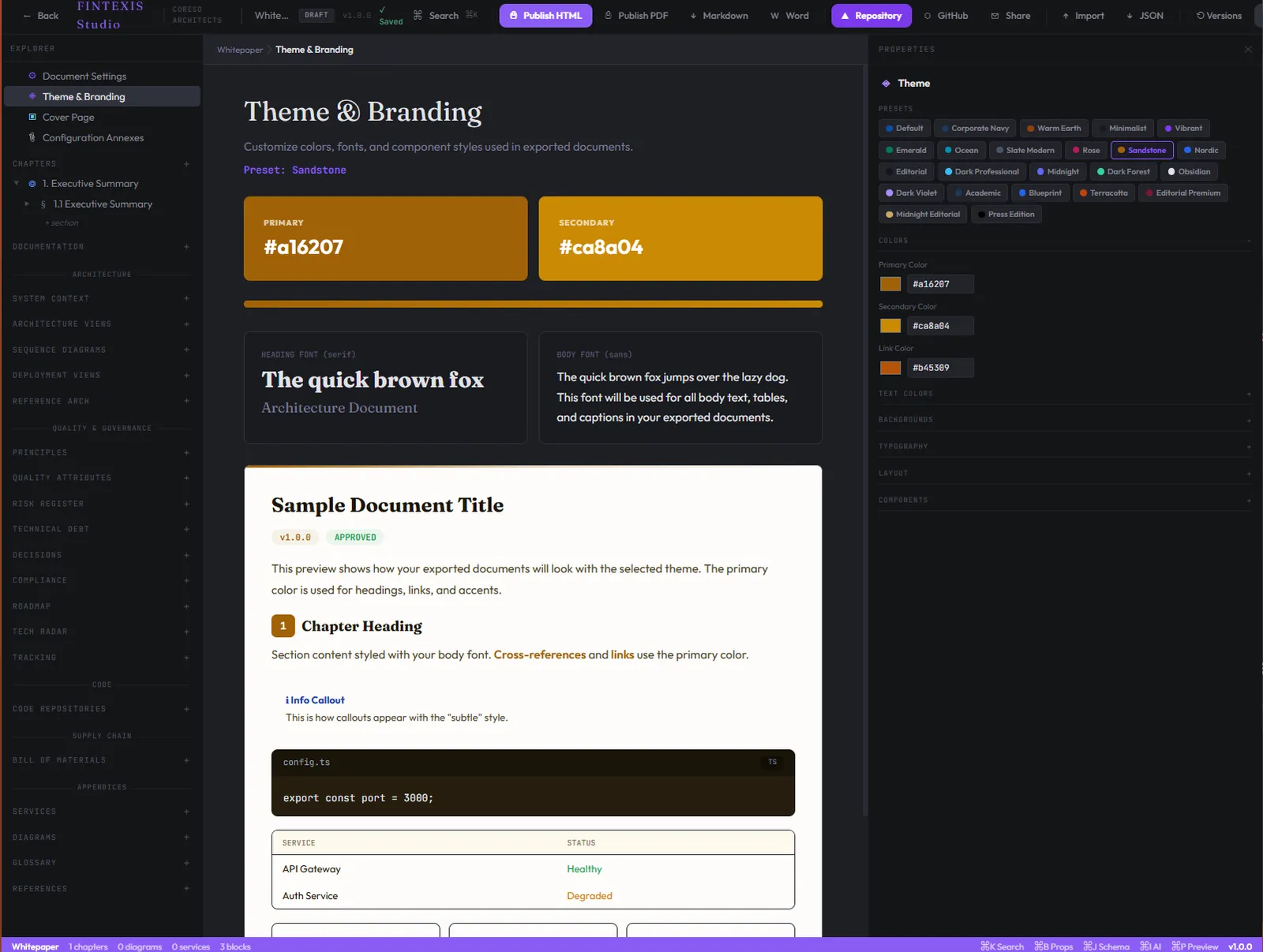This screenshot has width=1263, height=952.
Task: Add item to Deployment Views
Action: pyautogui.click(x=186, y=376)
